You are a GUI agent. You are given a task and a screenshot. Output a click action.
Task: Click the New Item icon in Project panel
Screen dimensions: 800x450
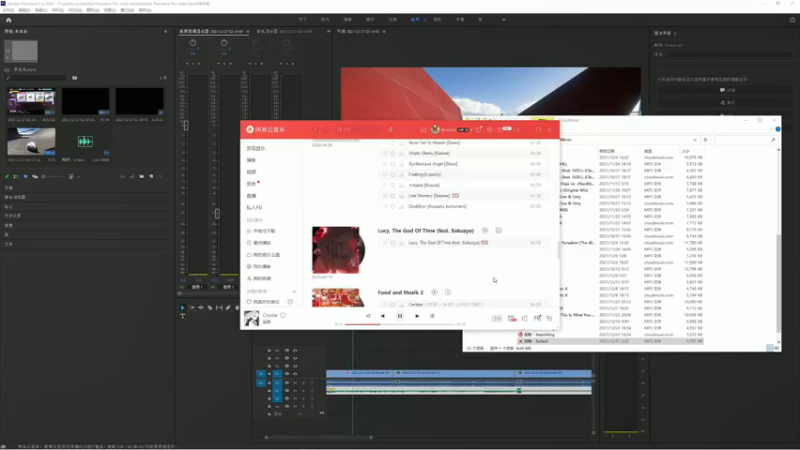click(151, 177)
